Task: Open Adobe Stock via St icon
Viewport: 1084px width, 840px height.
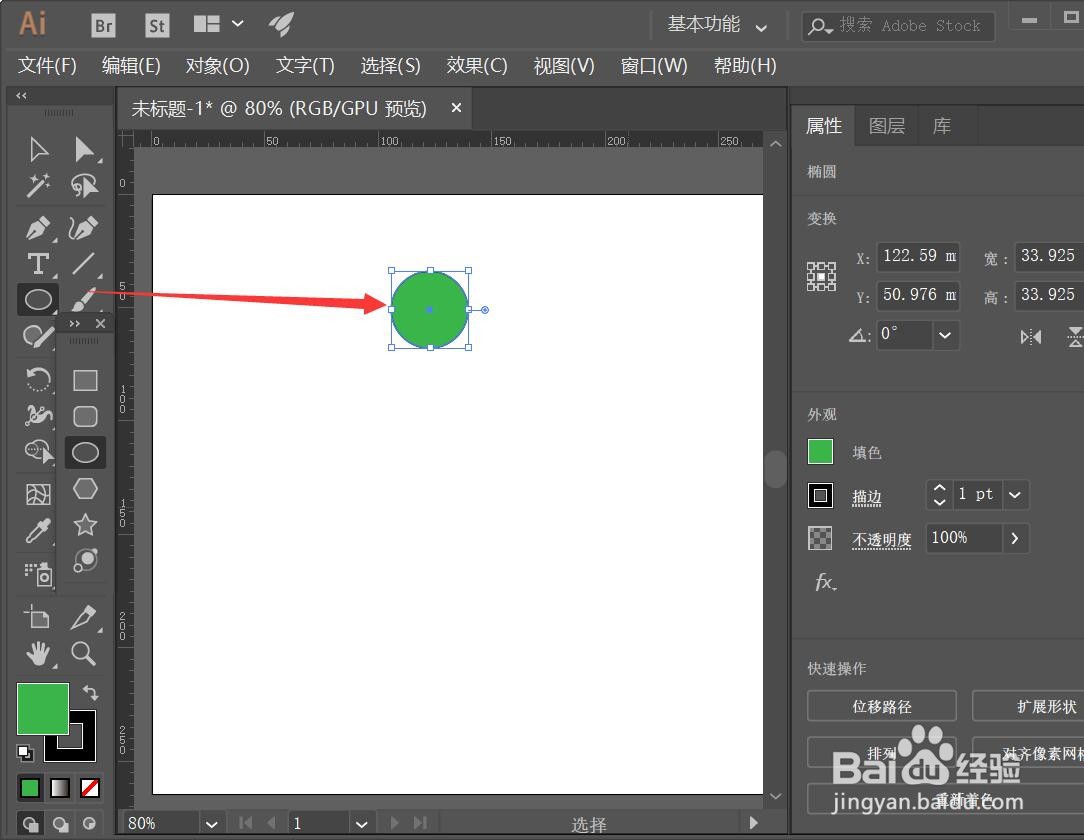Action: click(x=157, y=26)
